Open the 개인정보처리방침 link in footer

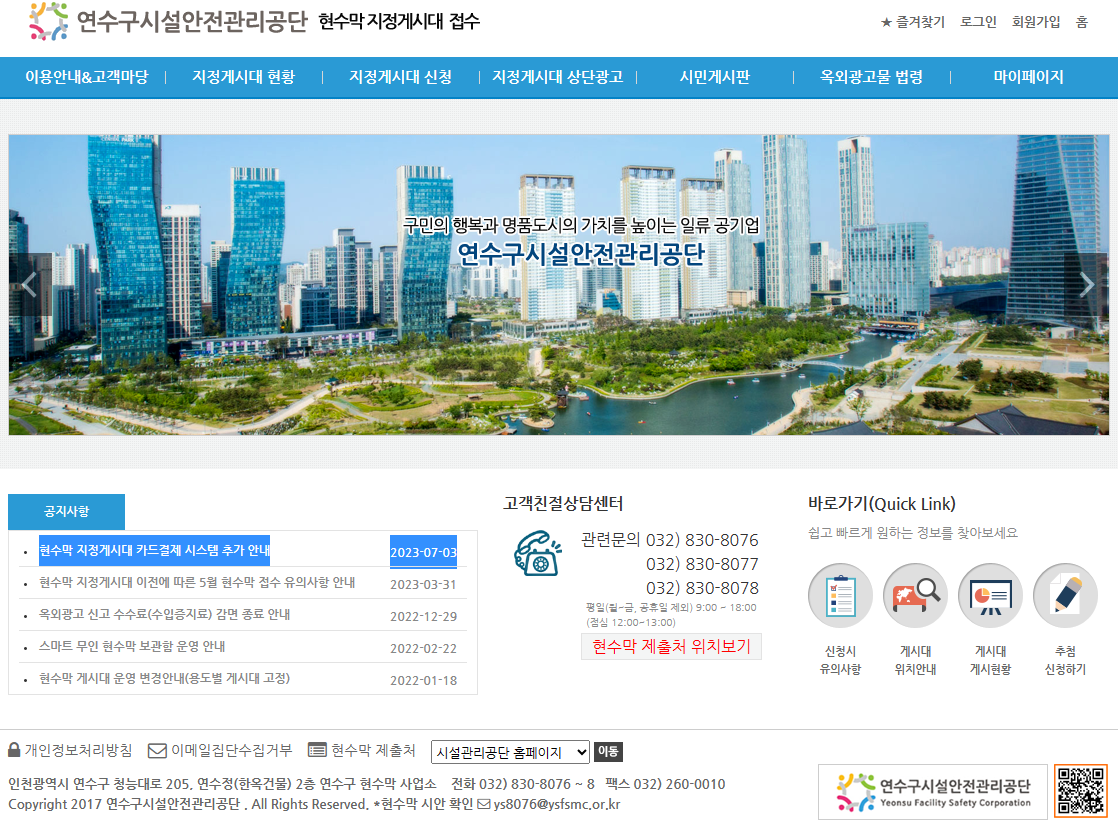[x=78, y=751]
